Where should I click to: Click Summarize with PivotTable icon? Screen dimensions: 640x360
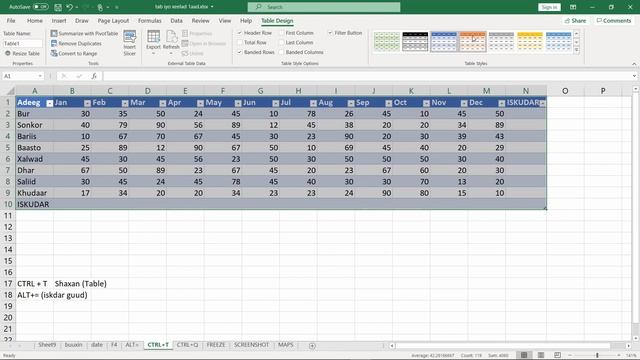pos(54,33)
